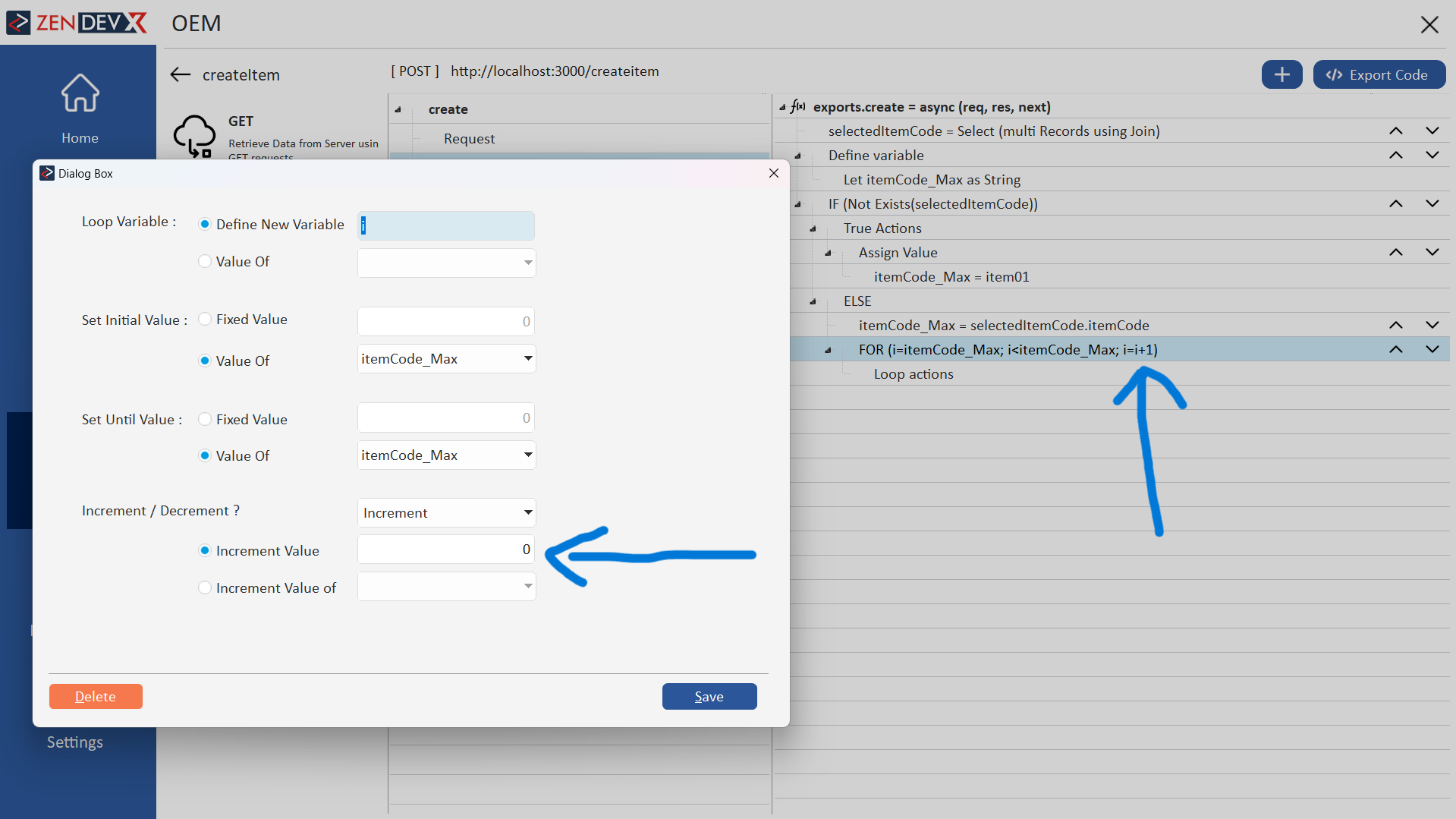Choose Value Of for Loop Variable
Image resolution: width=1456 pixels, height=819 pixels.
pyautogui.click(x=205, y=262)
